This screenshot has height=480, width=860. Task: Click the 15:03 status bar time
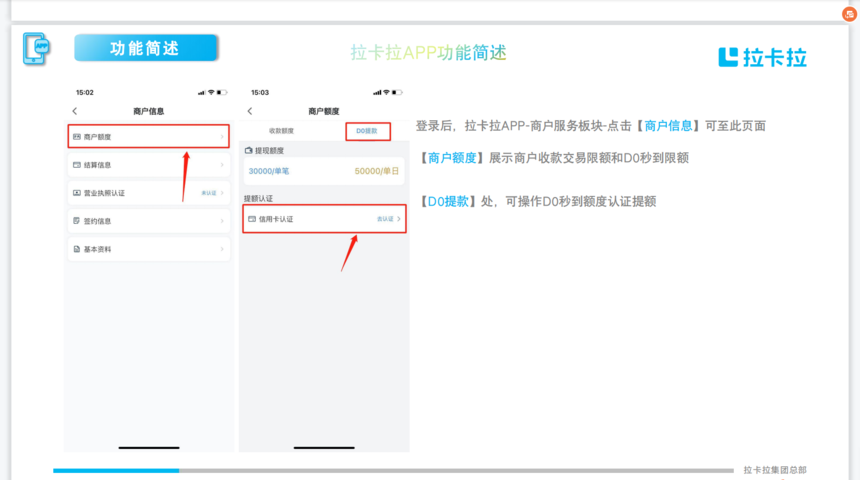260,93
